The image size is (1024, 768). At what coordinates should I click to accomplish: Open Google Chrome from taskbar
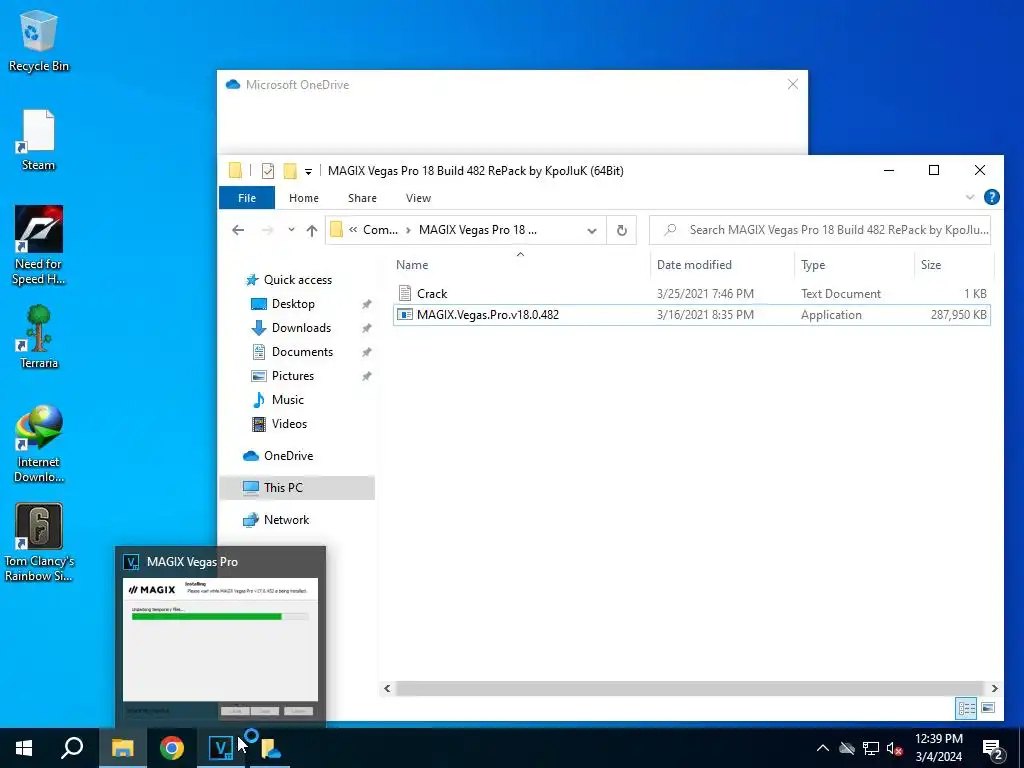[x=172, y=748]
